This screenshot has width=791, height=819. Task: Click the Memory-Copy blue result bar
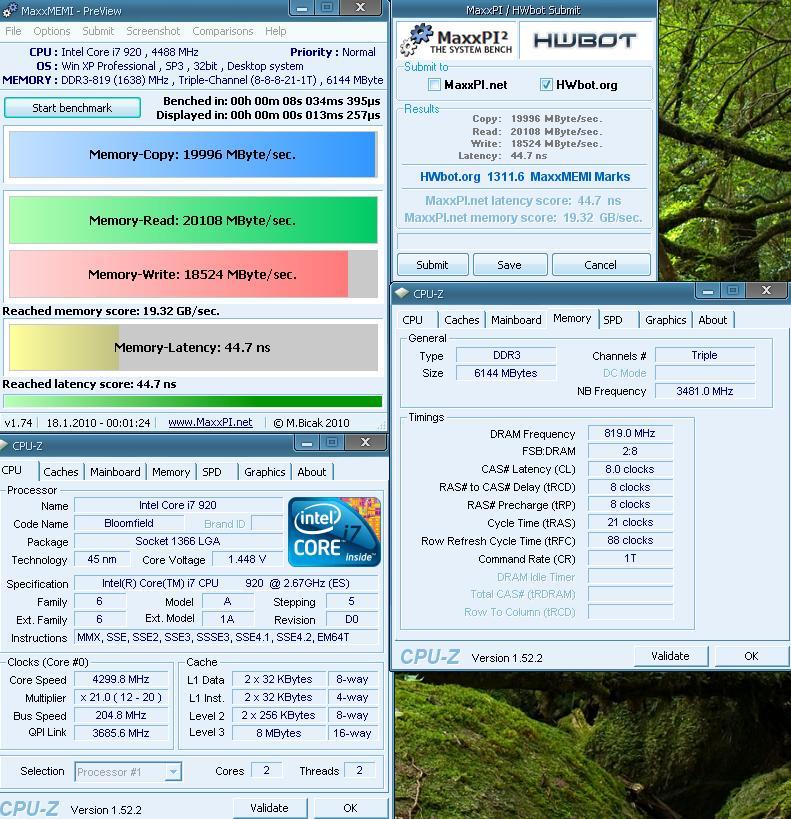point(192,154)
